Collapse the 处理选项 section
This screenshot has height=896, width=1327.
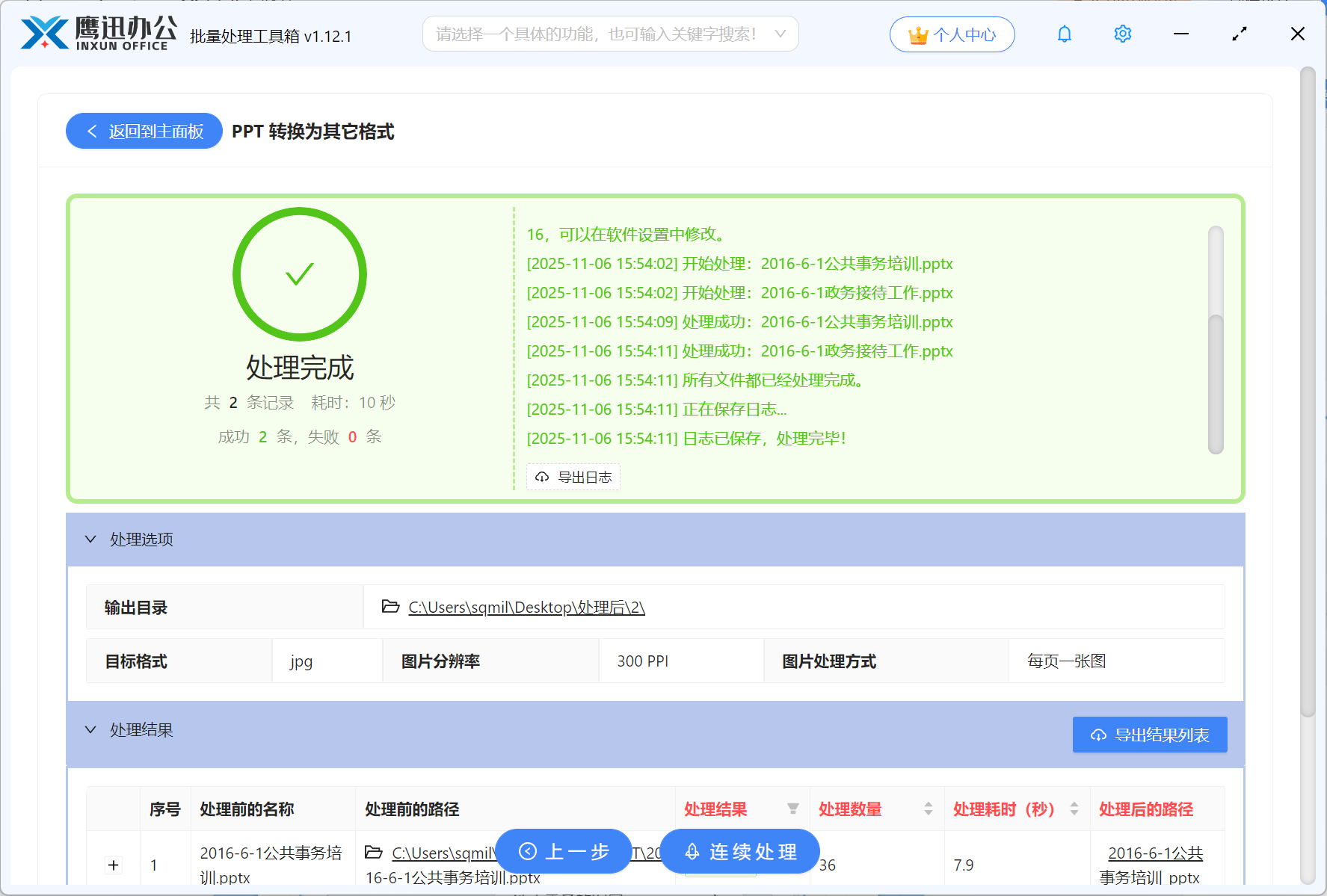click(90, 539)
